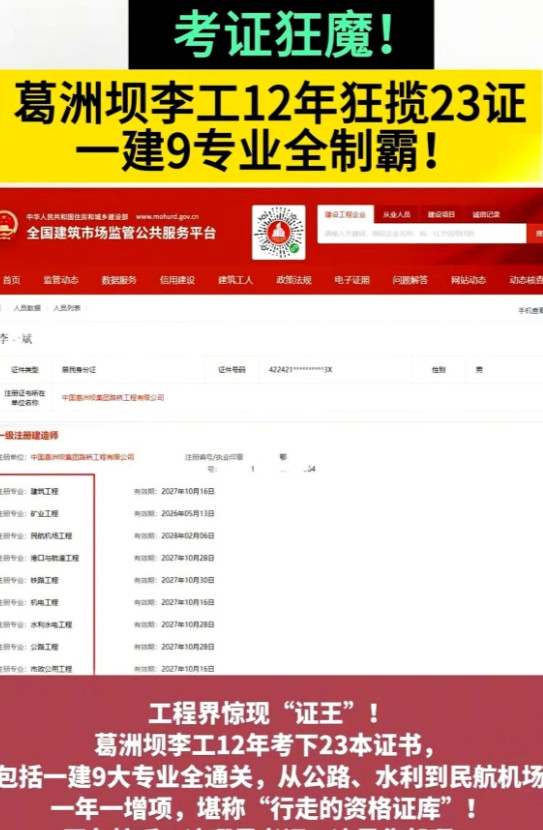Click the 居民身份证 value cell
The image size is (543, 830).
79,369
